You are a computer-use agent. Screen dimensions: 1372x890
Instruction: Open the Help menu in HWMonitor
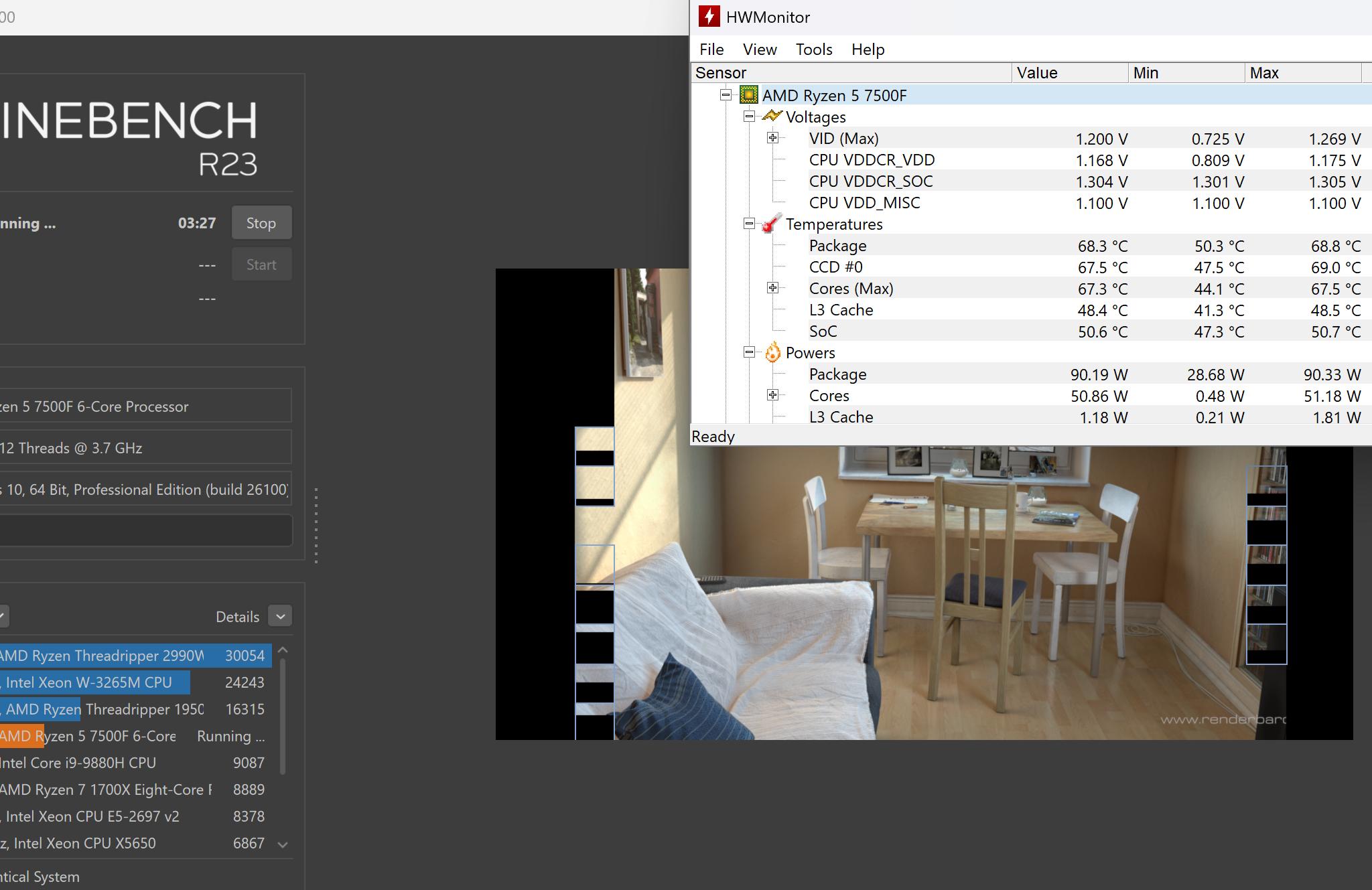pyautogui.click(x=868, y=50)
